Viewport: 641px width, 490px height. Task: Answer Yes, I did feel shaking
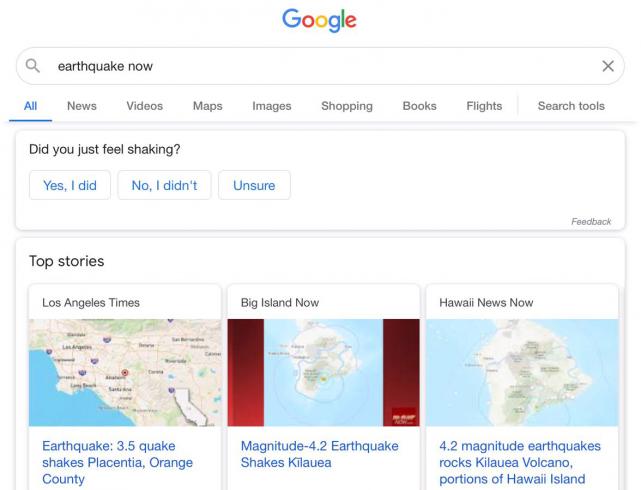[70, 185]
